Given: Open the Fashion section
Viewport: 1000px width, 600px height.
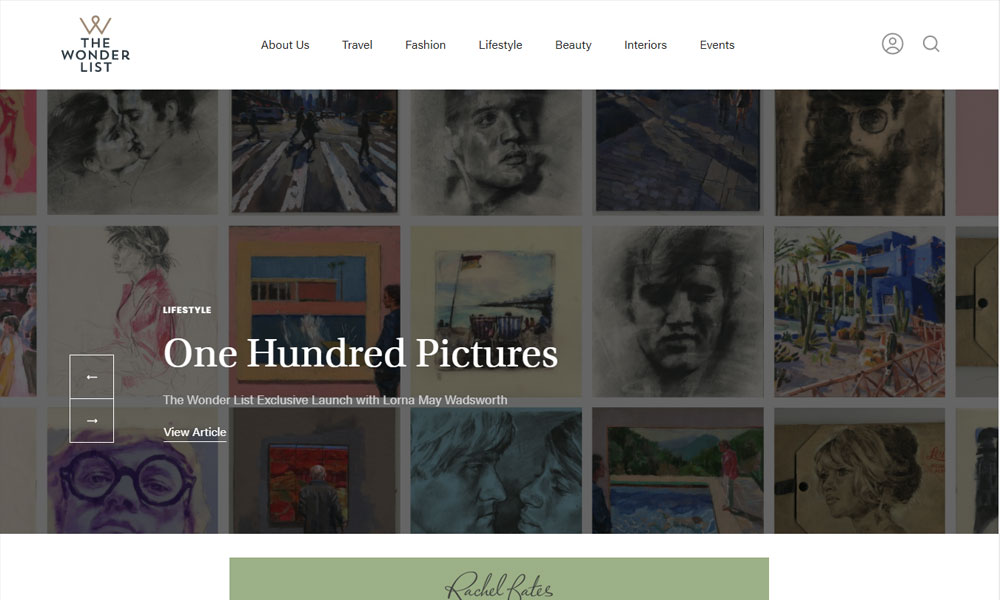Looking at the screenshot, I should point(425,45).
